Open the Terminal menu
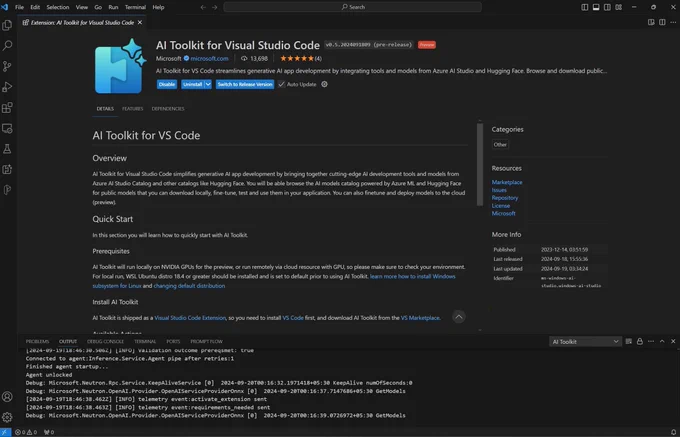 pos(135,7)
